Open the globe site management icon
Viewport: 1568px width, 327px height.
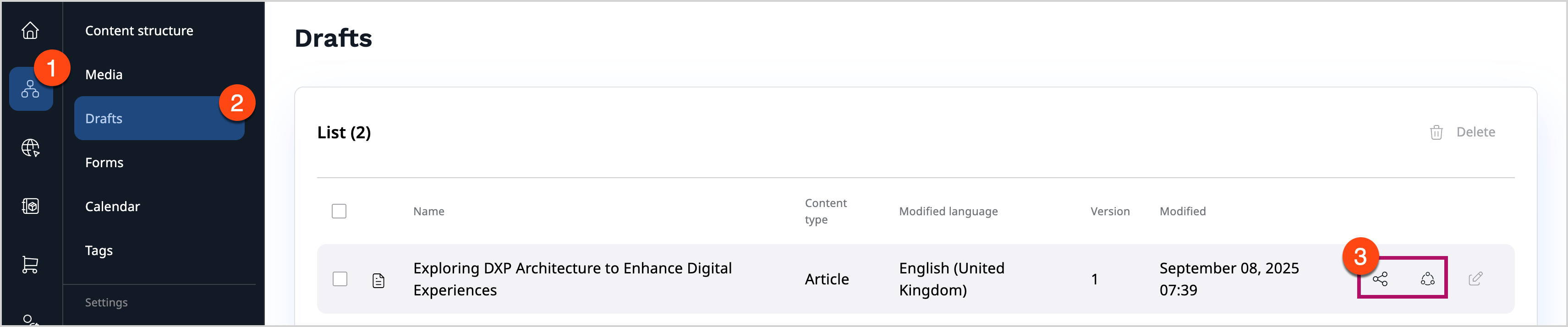(x=30, y=148)
